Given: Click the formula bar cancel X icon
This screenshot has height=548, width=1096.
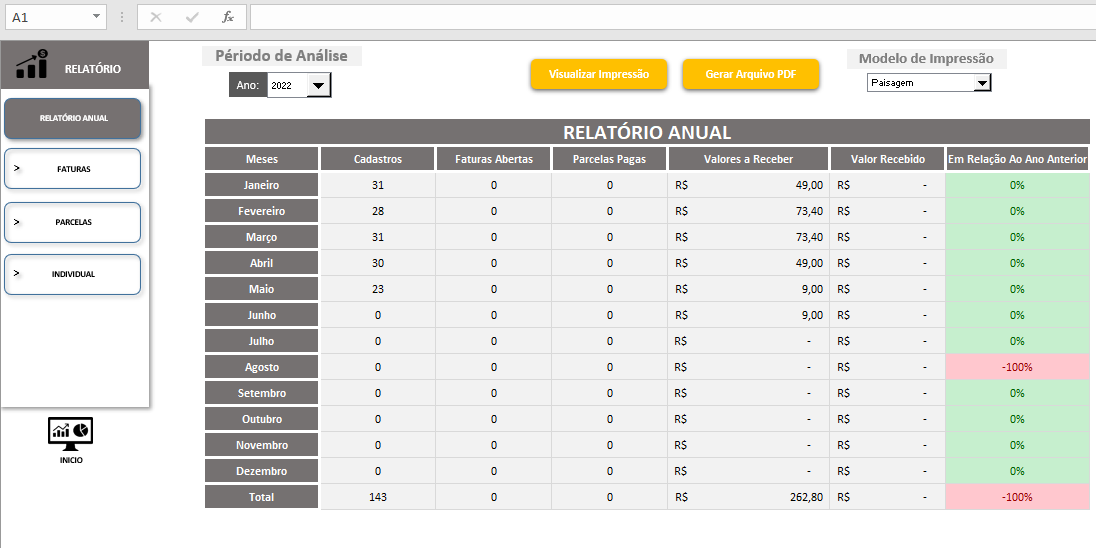Looking at the screenshot, I should pos(156,17).
